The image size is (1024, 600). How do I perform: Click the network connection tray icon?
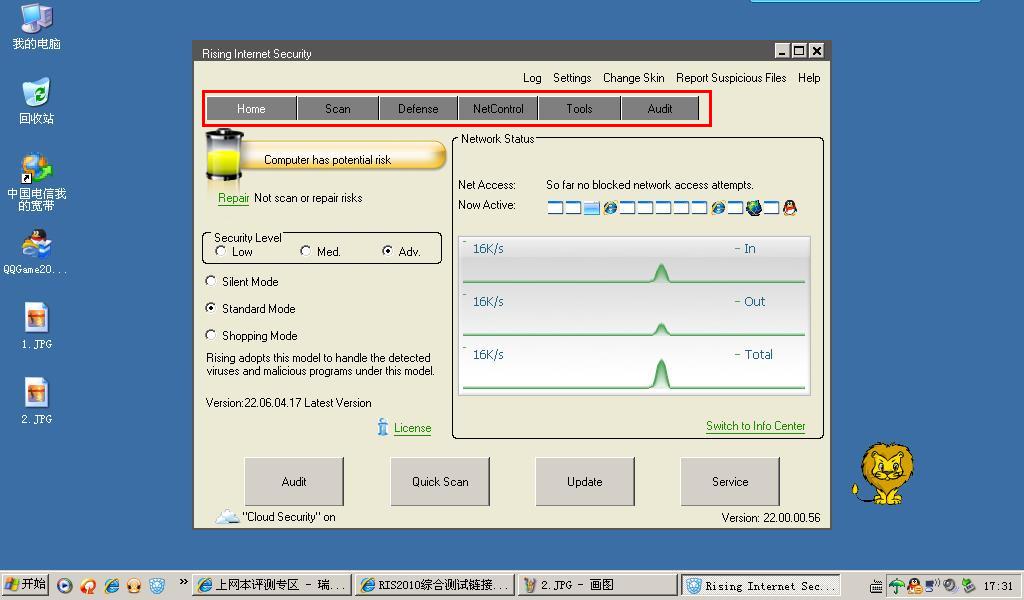(x=932, y=585)
